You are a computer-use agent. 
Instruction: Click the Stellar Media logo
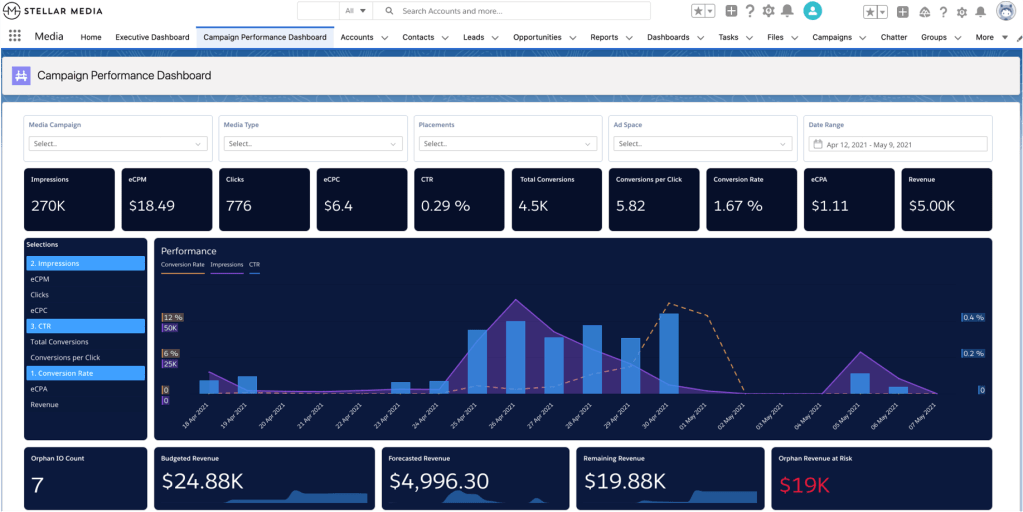pyautogui.click(x=55, y=10)
